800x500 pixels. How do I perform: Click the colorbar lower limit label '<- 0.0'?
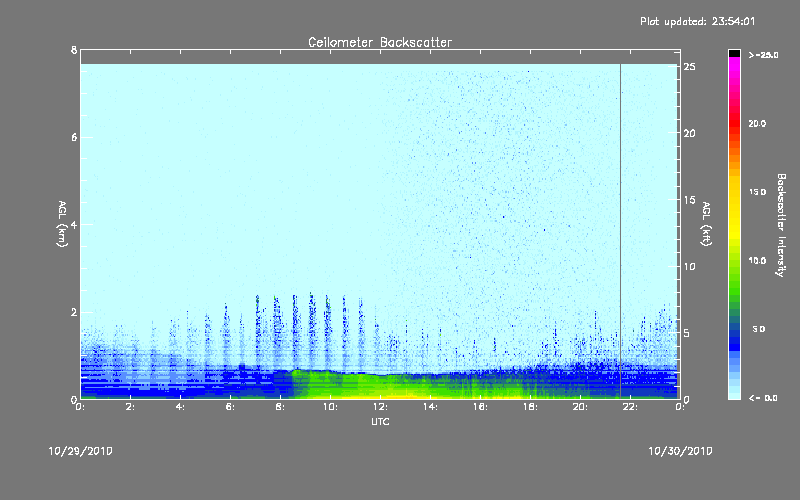click(763, 398)
